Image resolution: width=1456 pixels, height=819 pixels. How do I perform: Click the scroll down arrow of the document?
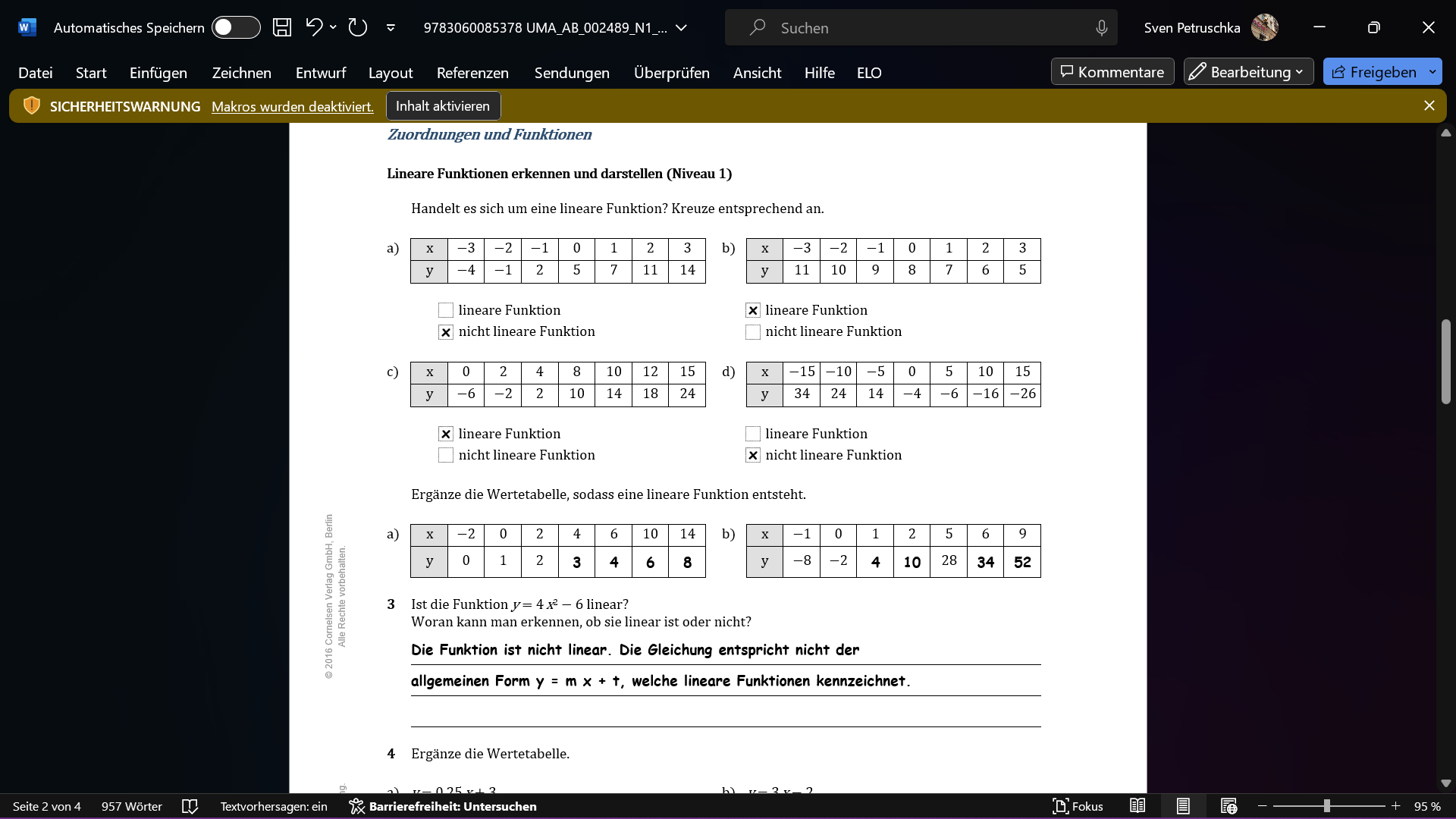(1445, 783)
